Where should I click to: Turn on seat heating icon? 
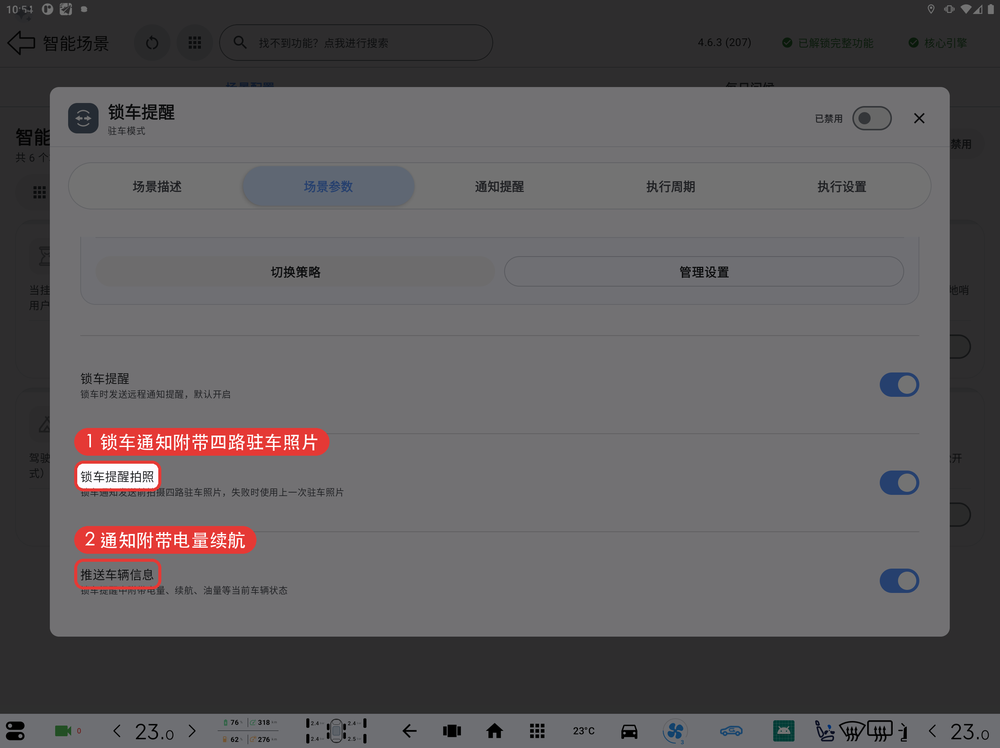(825, 731)
